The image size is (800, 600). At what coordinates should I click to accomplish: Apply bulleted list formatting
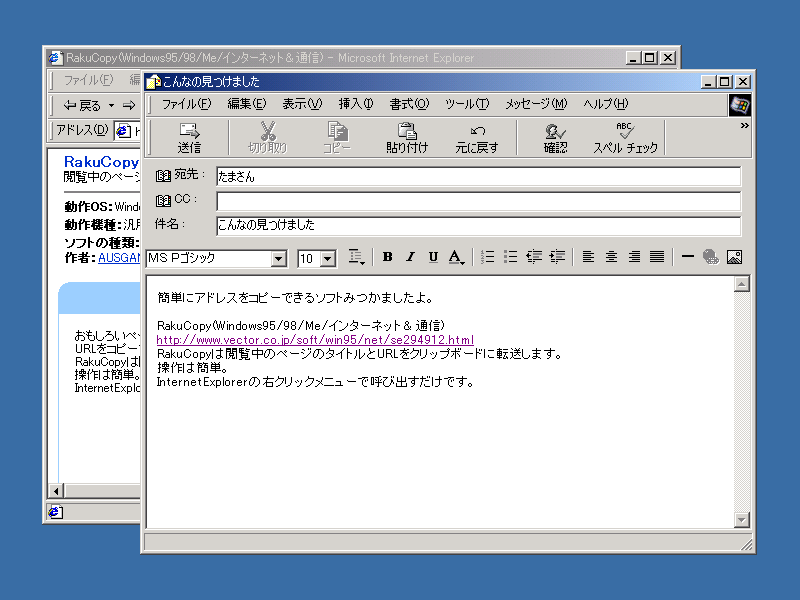510,257
